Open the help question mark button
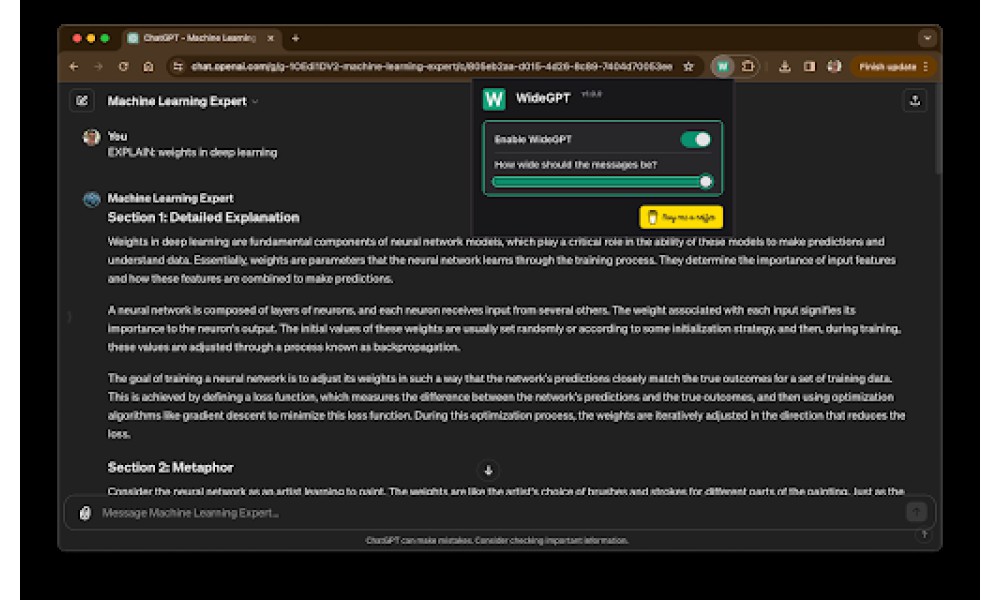Viewport: 1000px width, 600px height. tap(924, 535)
